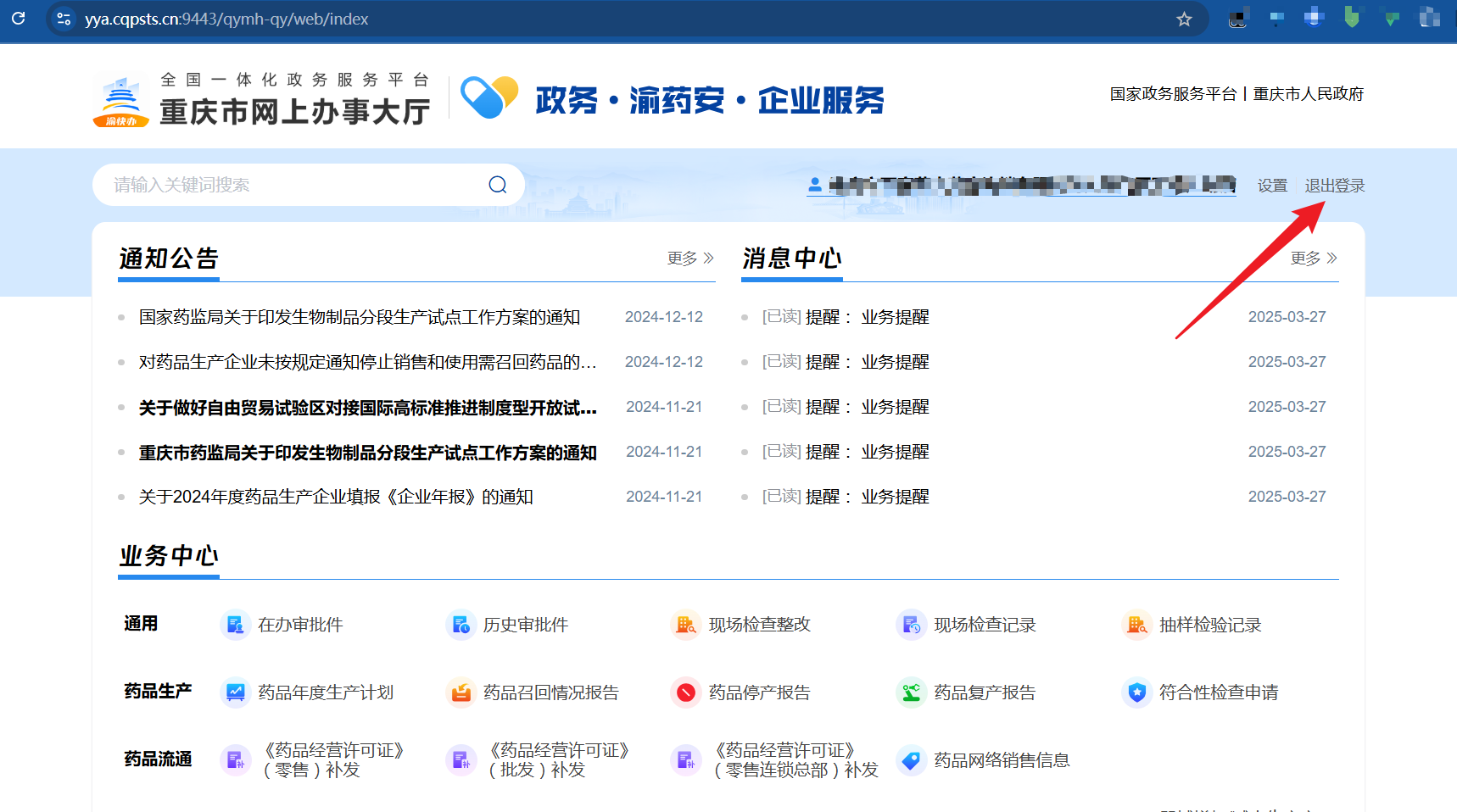Click the 渝快办 logo
The width and height of the screenshot is (1457, 812).
[120, 102]
